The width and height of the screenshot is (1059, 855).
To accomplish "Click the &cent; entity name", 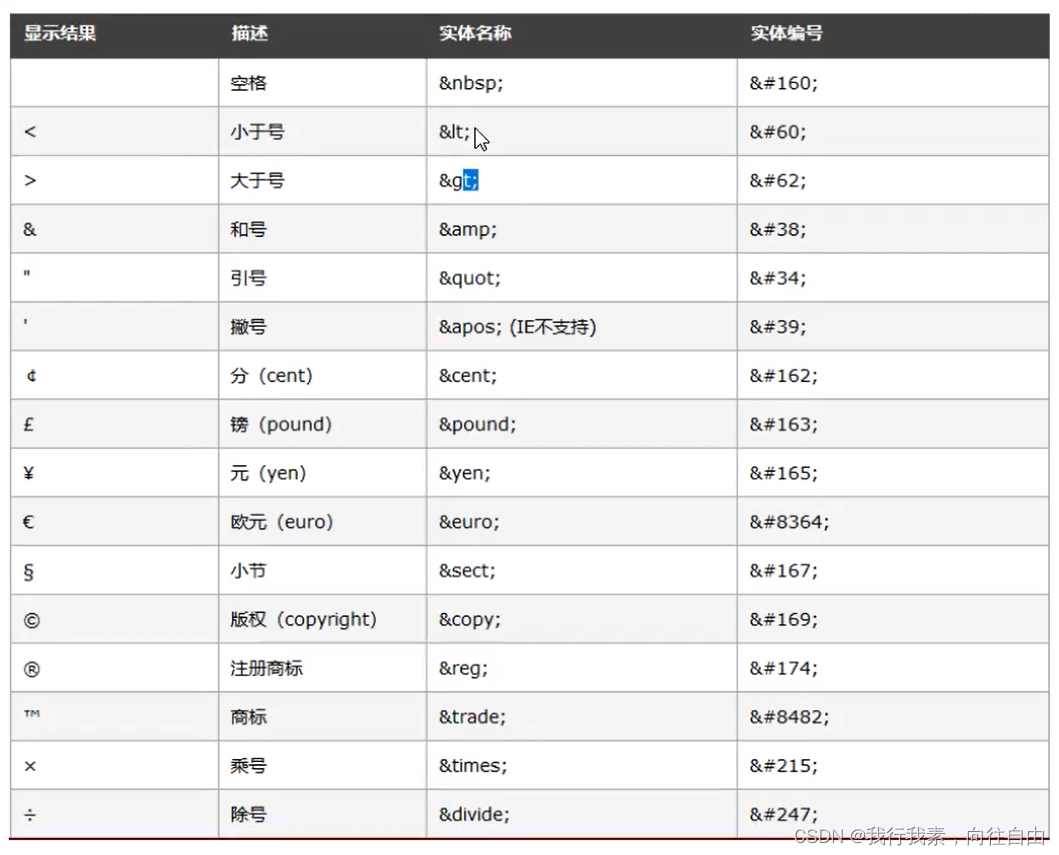I will [x=467, y=375].
